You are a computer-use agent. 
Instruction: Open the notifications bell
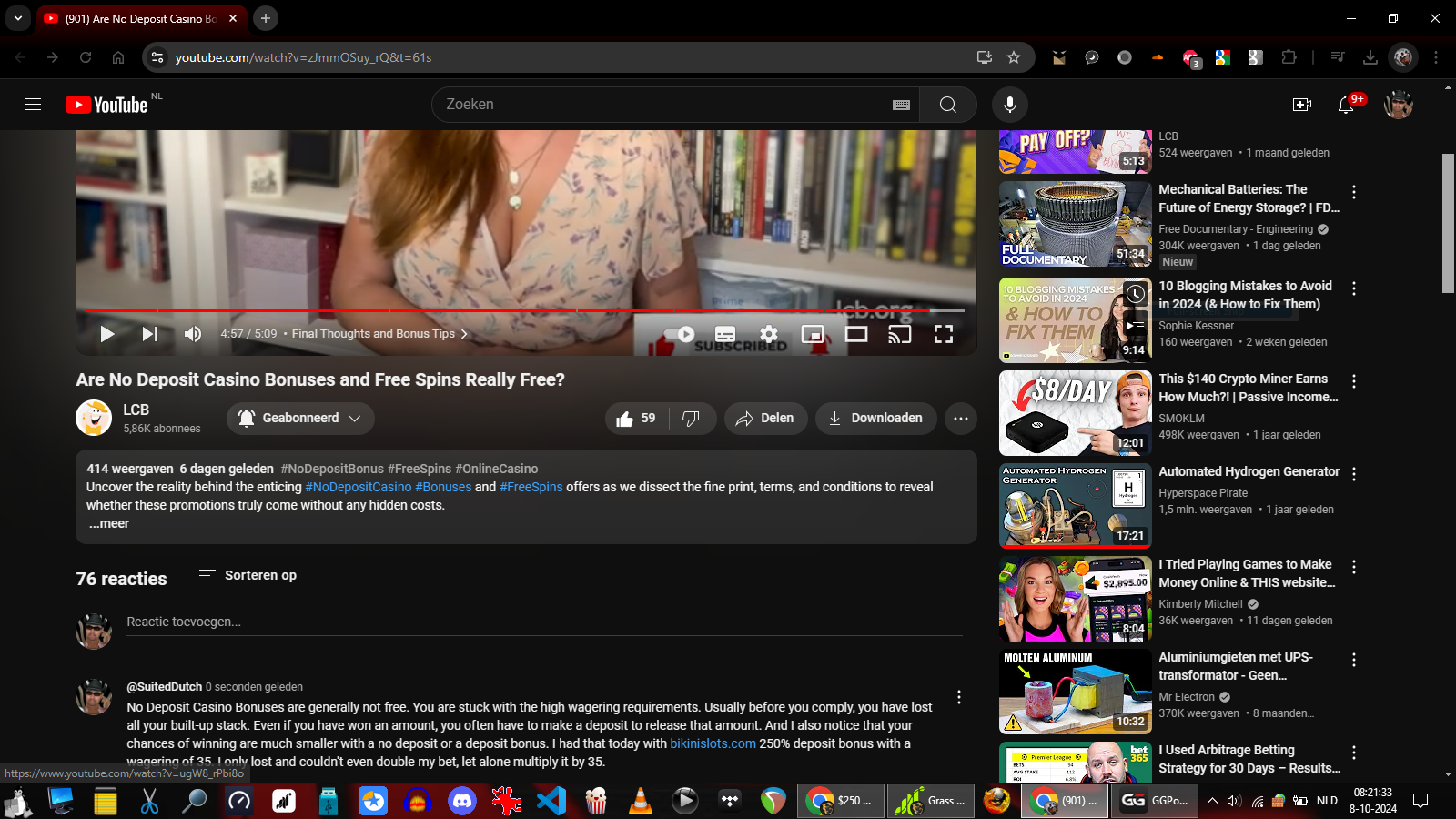[x=1346, y=105]
